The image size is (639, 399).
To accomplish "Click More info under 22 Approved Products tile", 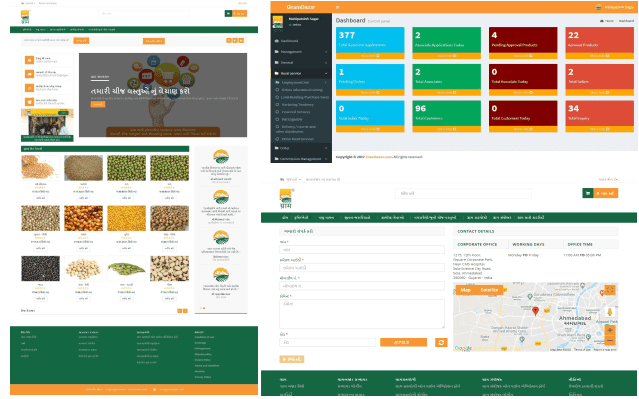I will click(x=599, y=56).
